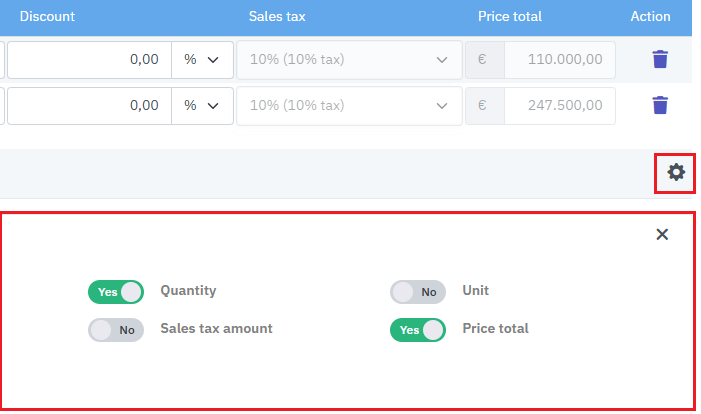Expand the second row's 10% sales tax dropdown
Screen dimensions: 701x414
point(349,105)
